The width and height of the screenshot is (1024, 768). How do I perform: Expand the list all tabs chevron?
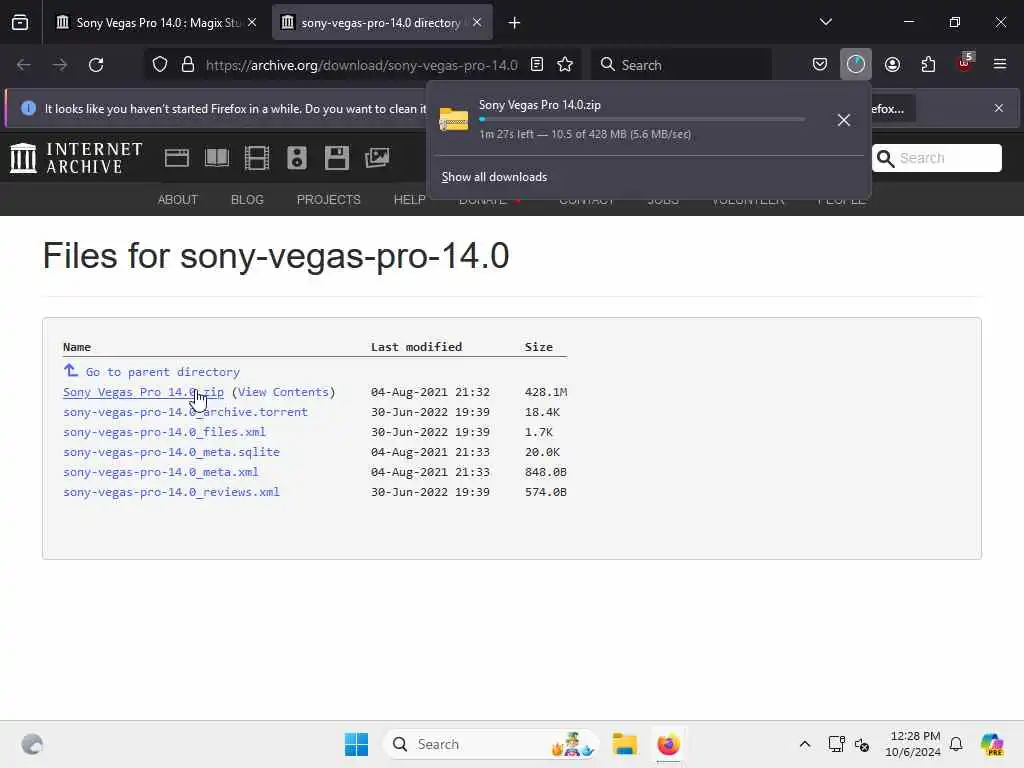[x=825, y=23]
